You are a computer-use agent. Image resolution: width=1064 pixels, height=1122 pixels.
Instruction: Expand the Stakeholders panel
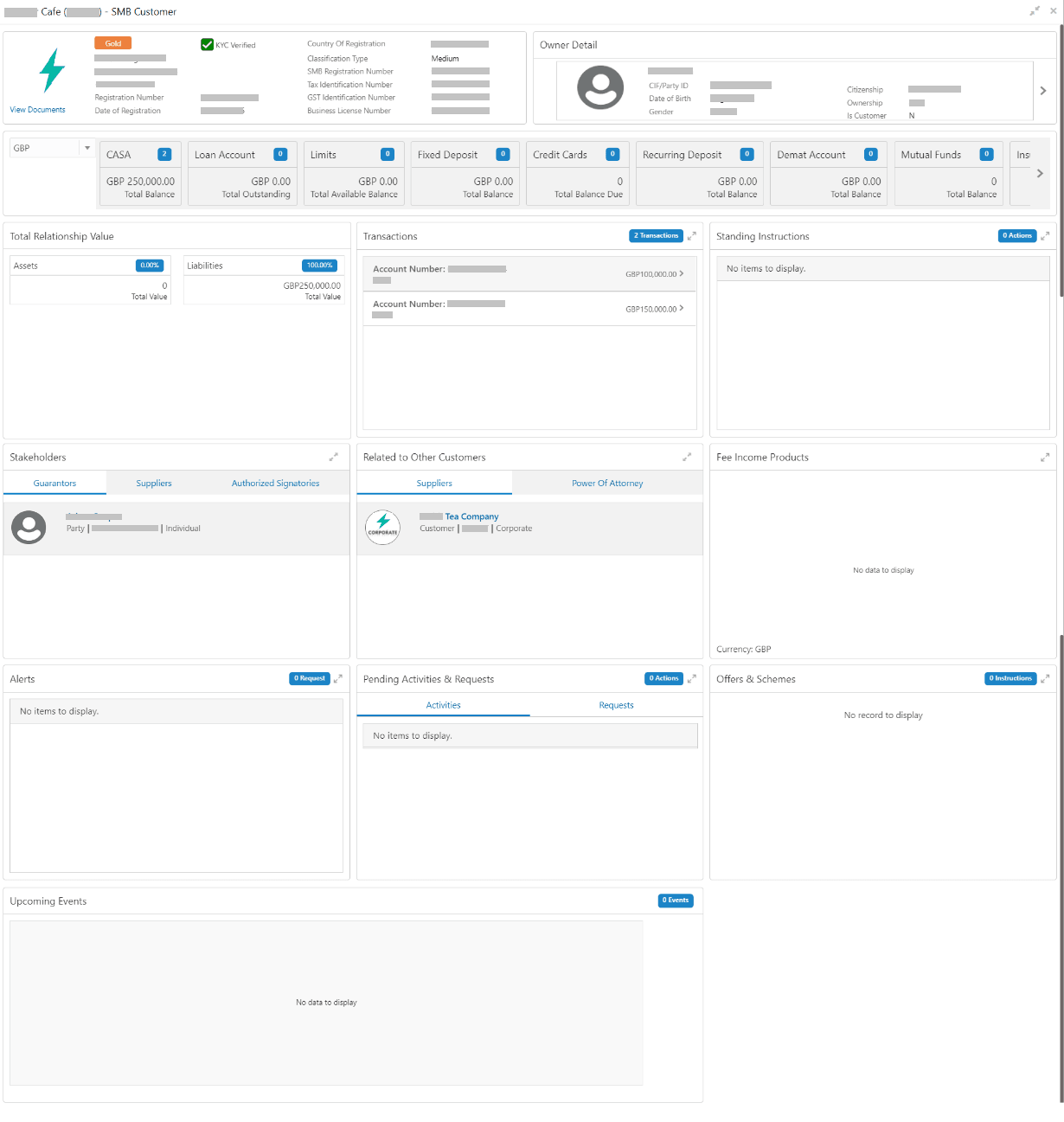[x=333, y=457]
